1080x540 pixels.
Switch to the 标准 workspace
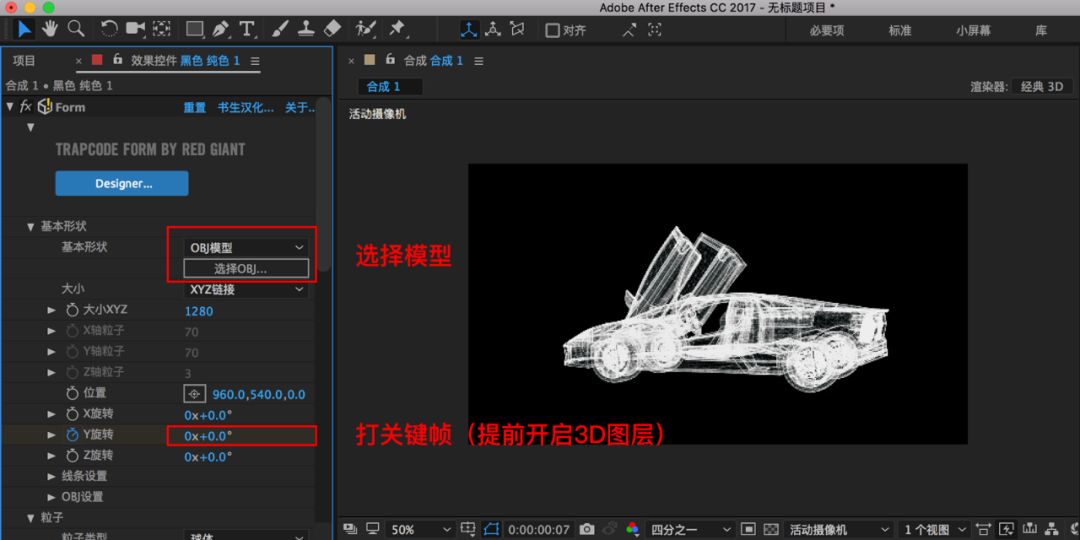[x=900, y=30]
